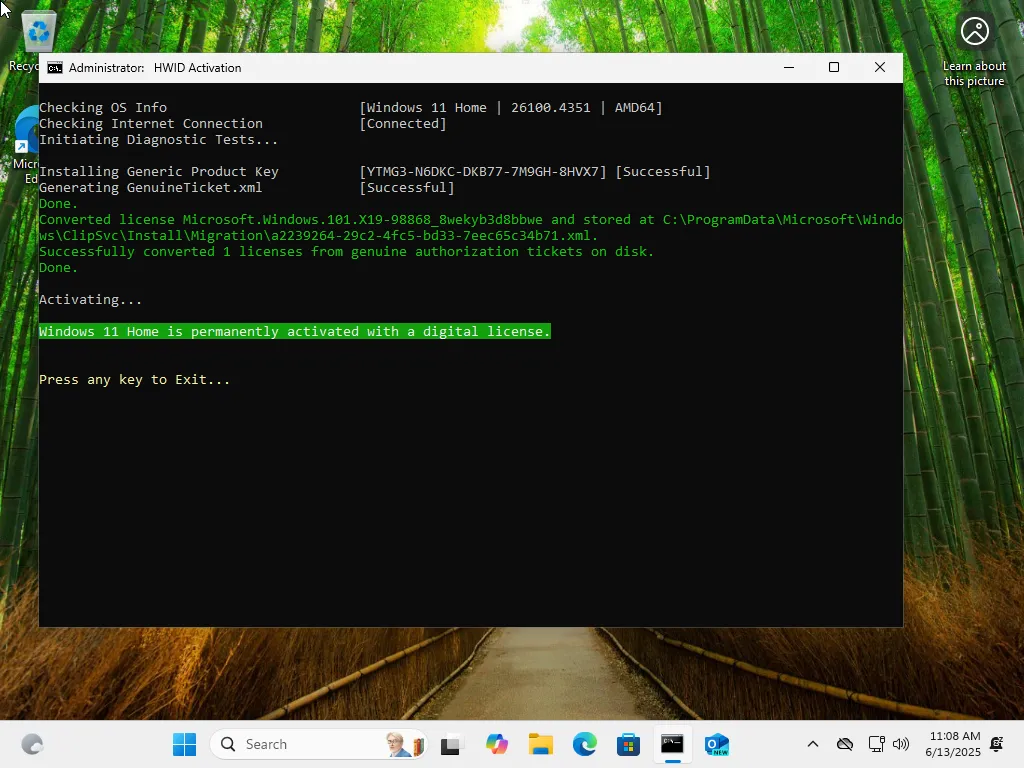
Task: Minimize the HWID Activation window
Action: click(x=789, y=67)
